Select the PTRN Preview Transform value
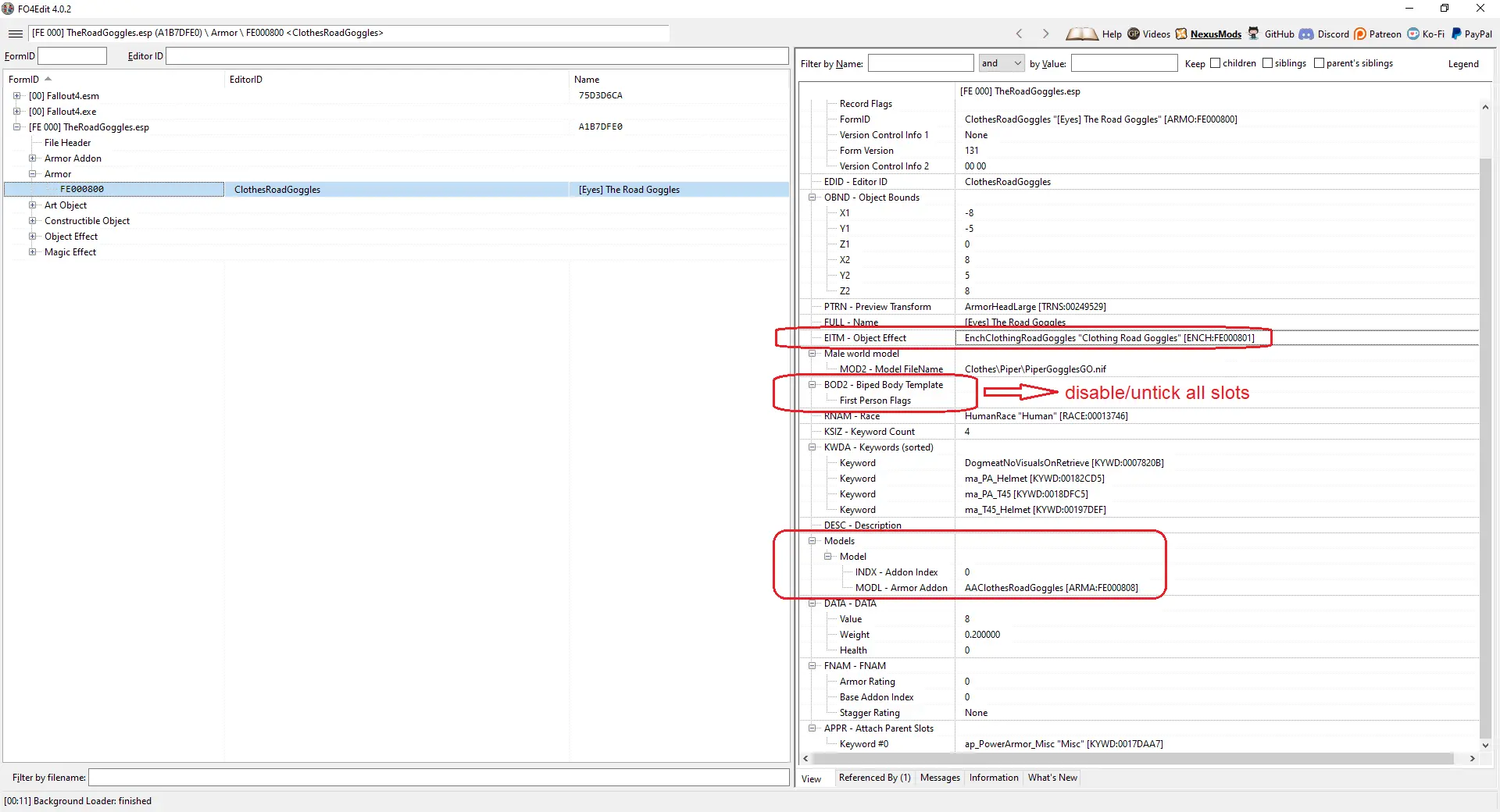 pos(1035,307)
